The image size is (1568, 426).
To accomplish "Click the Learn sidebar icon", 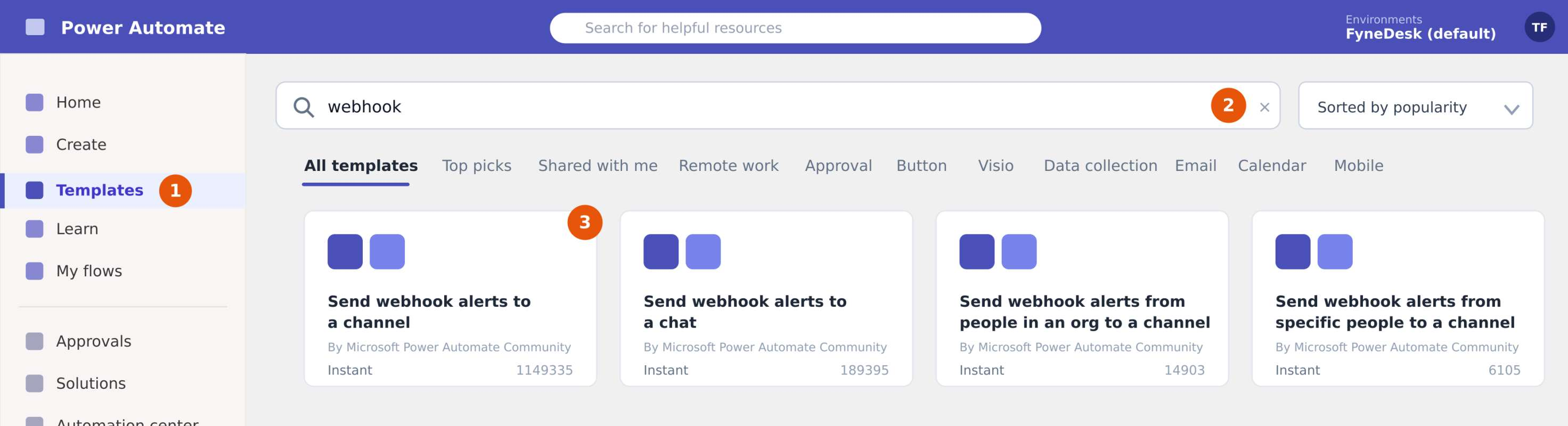I will [x=35, y=229].
